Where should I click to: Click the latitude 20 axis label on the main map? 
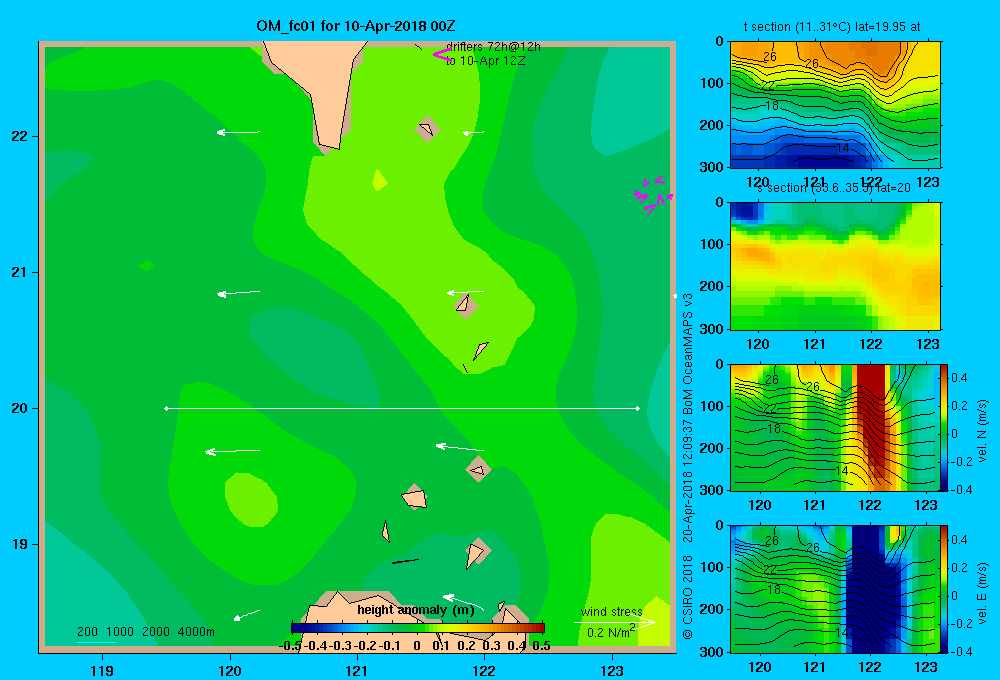(20, 408)
